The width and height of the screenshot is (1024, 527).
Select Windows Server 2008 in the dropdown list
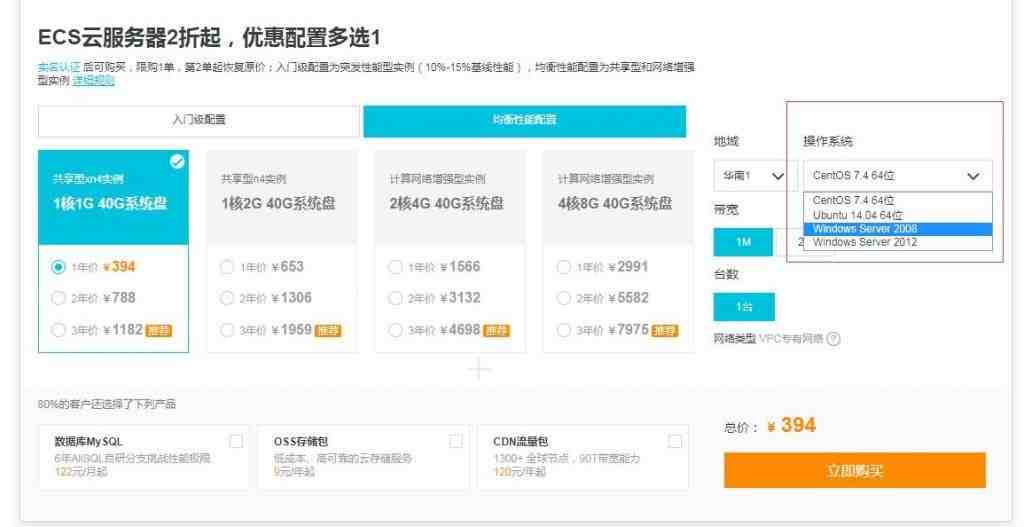click(898, 229)
